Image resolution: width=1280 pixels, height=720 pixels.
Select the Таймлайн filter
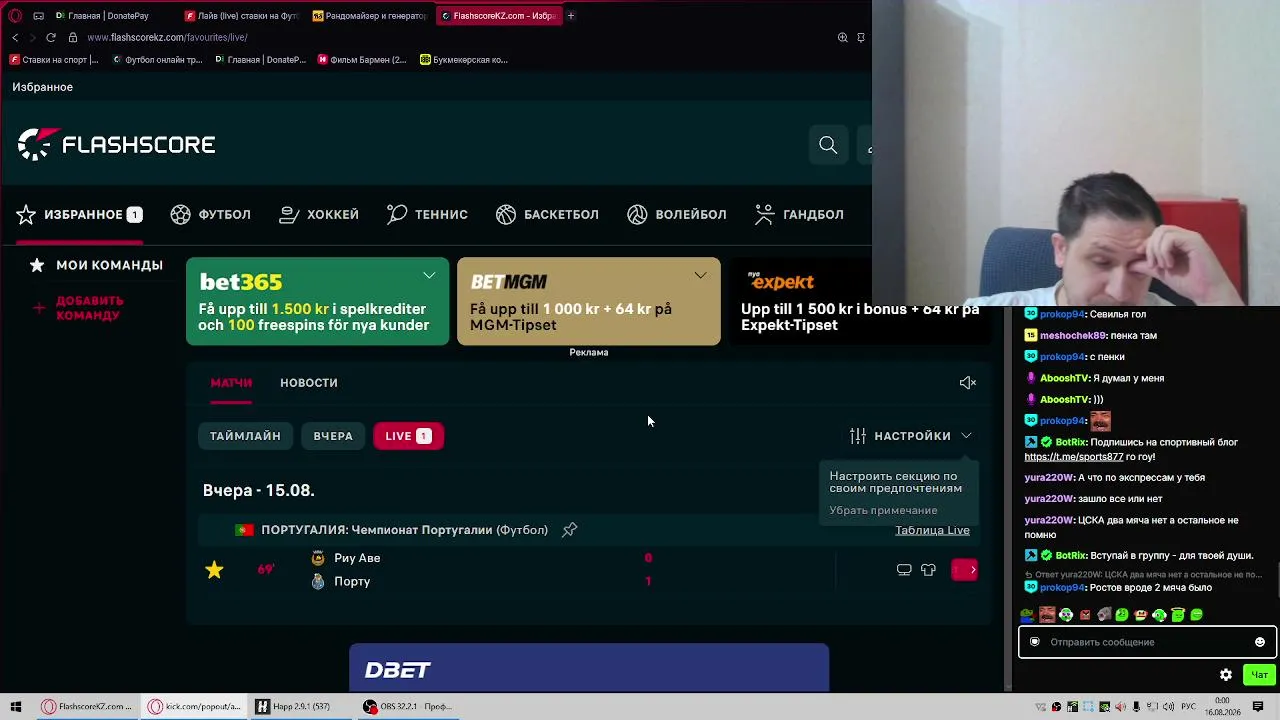point(245,436)
